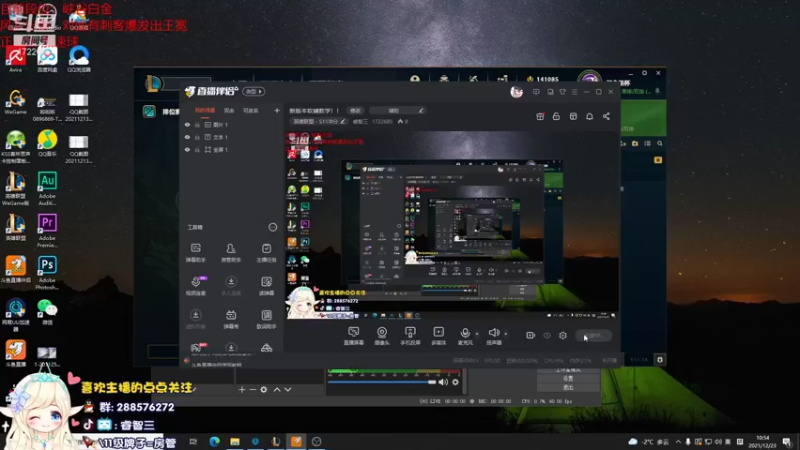Viewport: 800px width, 450px height.
Task: Add a new scene with plus button
Action: point(277,110)
